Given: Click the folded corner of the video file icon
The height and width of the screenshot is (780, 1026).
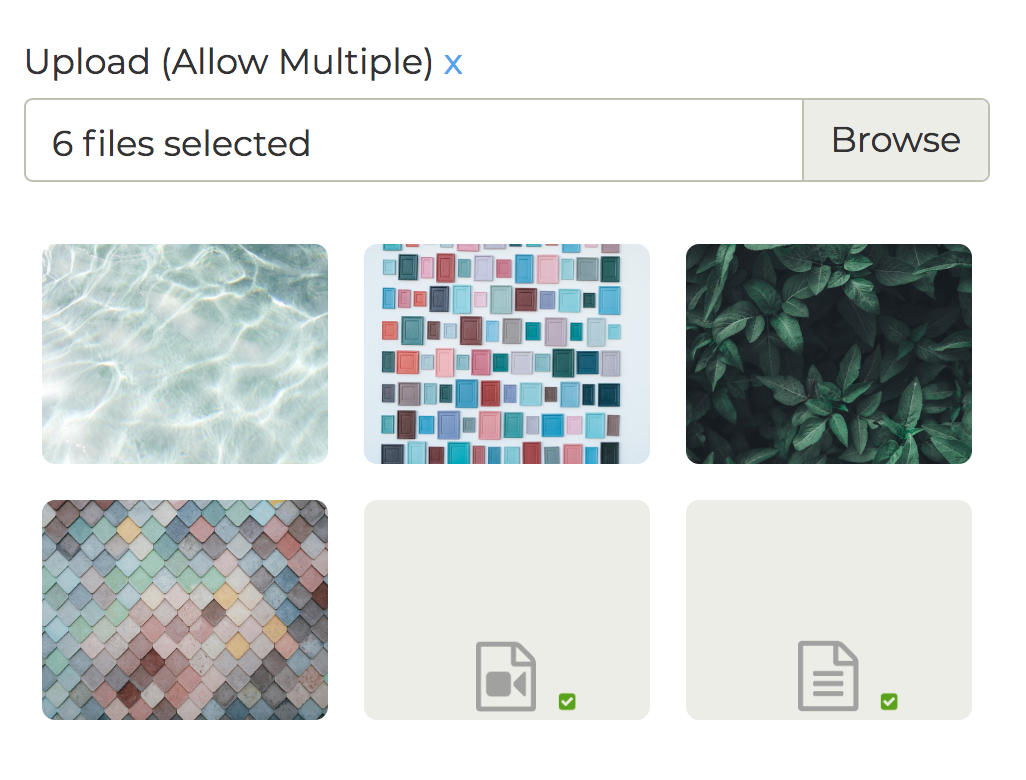Looking at the screenshot, I should tap(526, 652).
